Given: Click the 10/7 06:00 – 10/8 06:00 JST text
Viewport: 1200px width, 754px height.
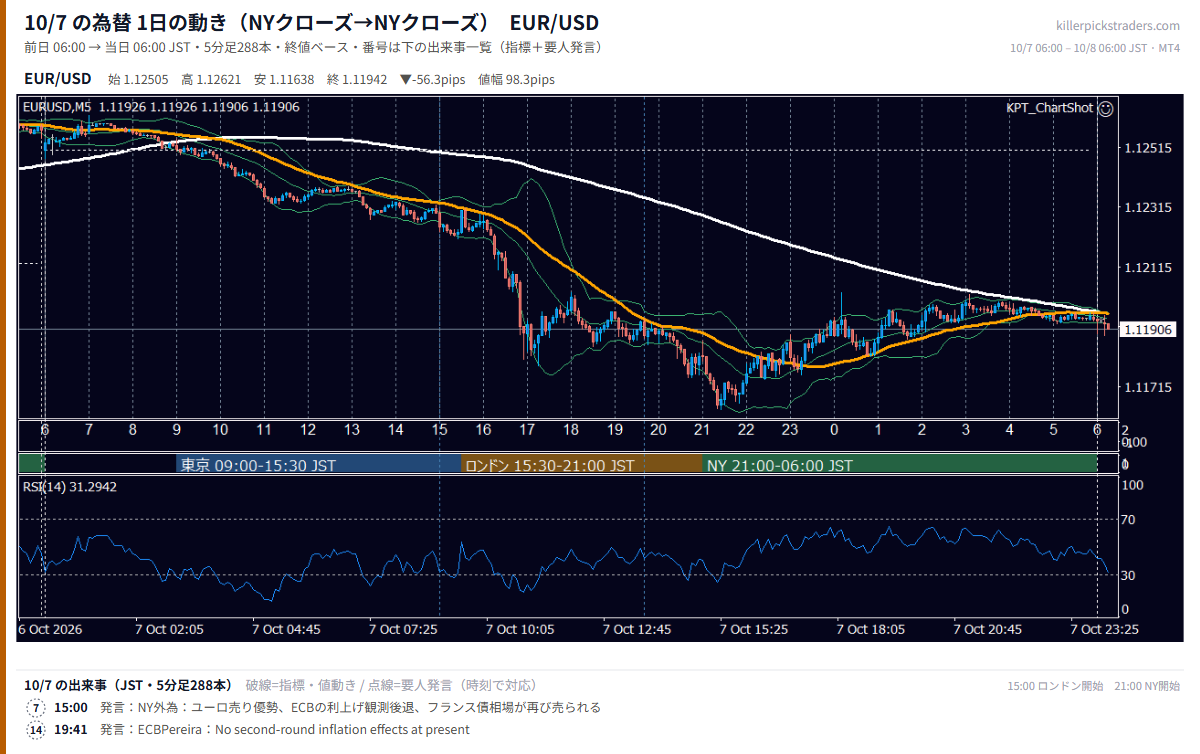Looking at the screenshot, I should pyautogui.click(x=1095, y=48).
